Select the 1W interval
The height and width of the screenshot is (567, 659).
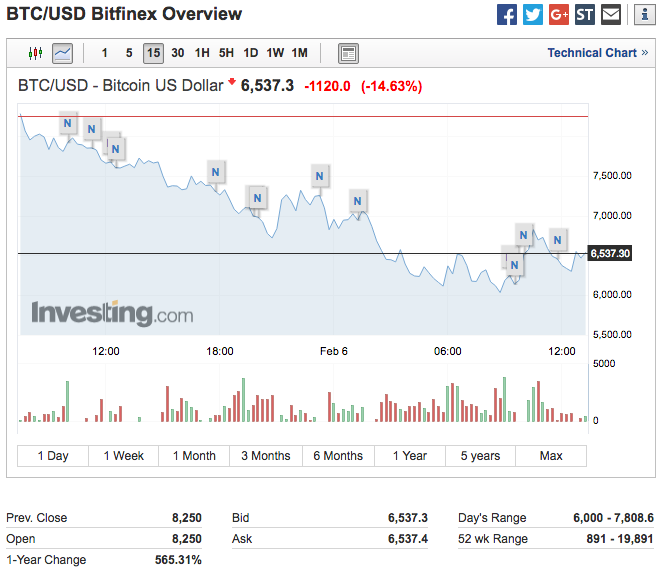pyautogui.click(x=275, y=53)
